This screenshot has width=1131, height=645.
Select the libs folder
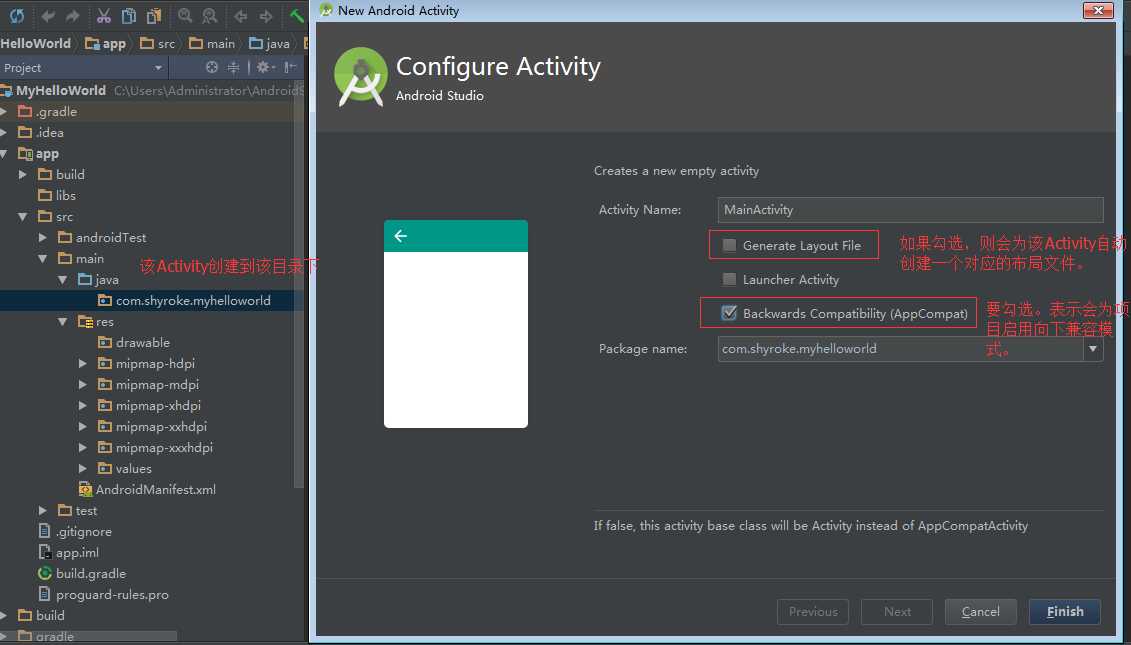[56, 196]
